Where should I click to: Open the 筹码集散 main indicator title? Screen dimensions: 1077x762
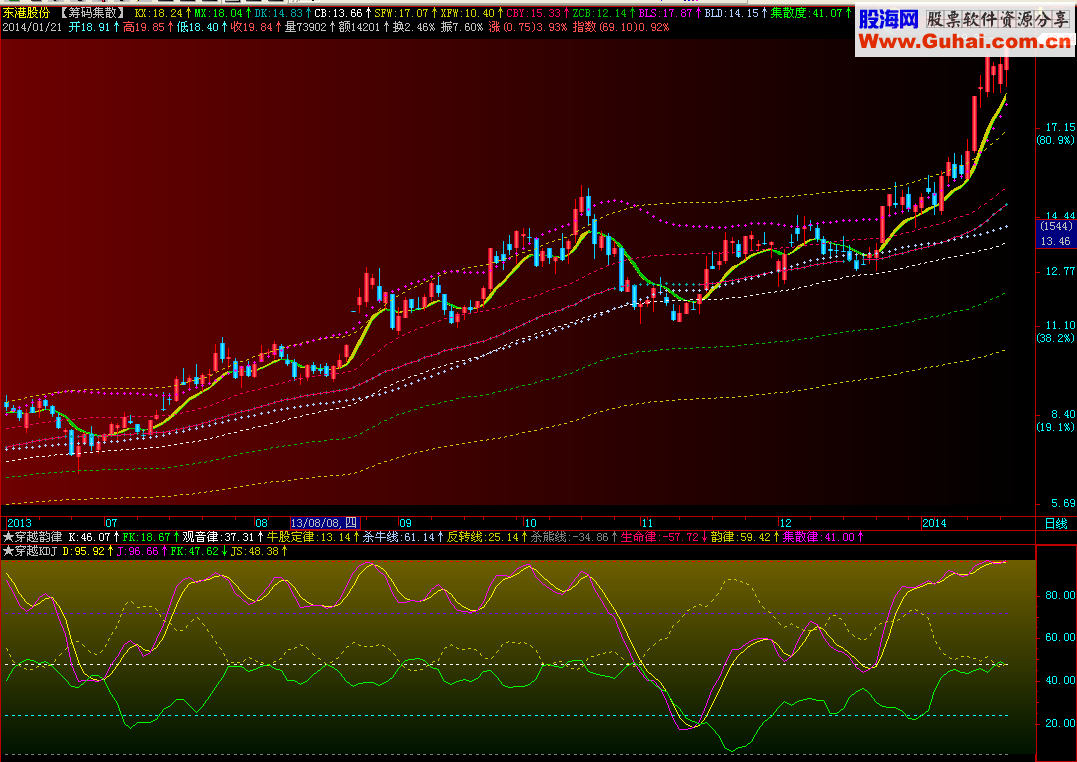(93, 13)
